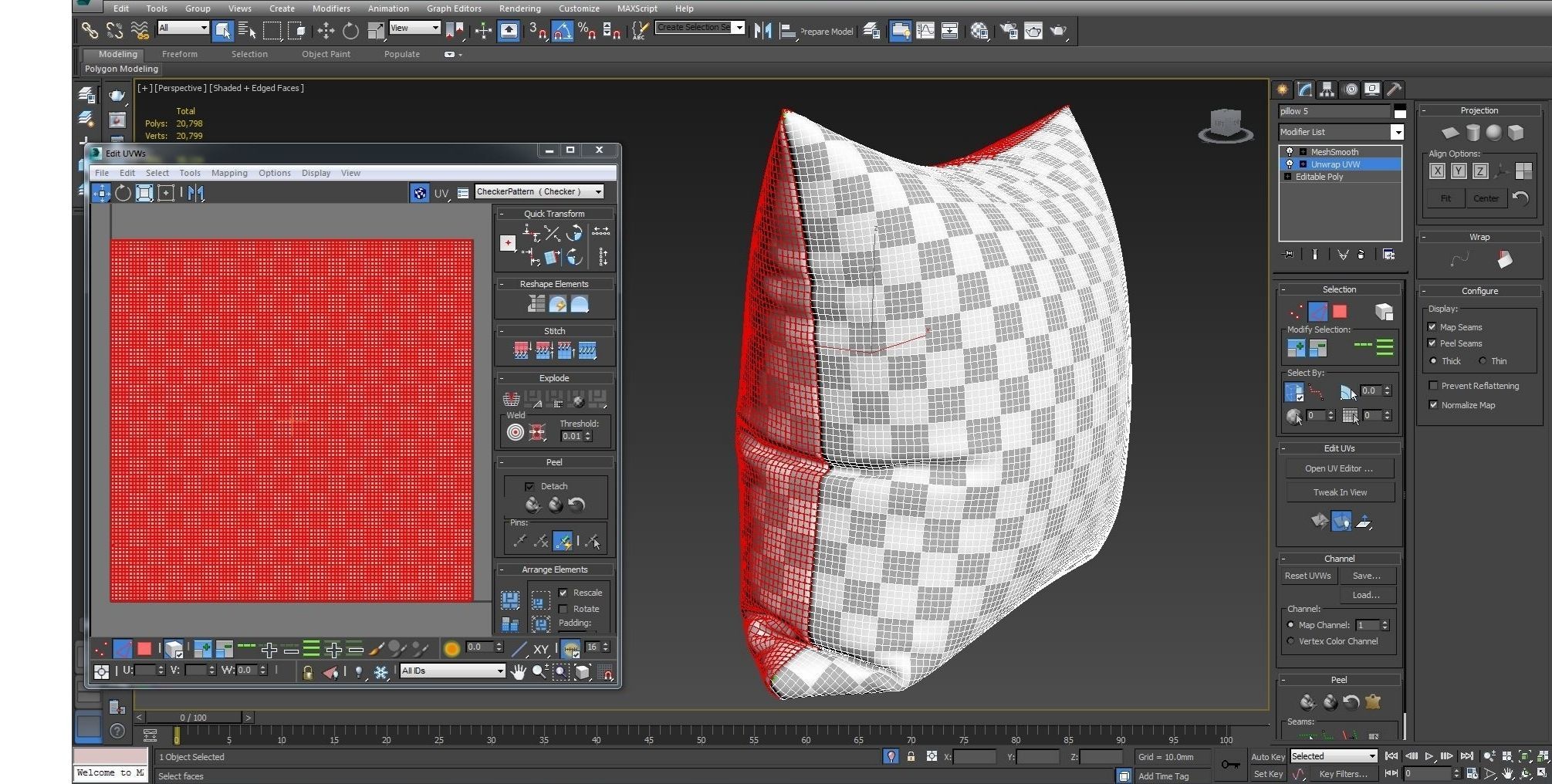Toggle the Normalize Map checkbox
1552x784 pixels.
pyautogui.click(x=1433, y=405)
